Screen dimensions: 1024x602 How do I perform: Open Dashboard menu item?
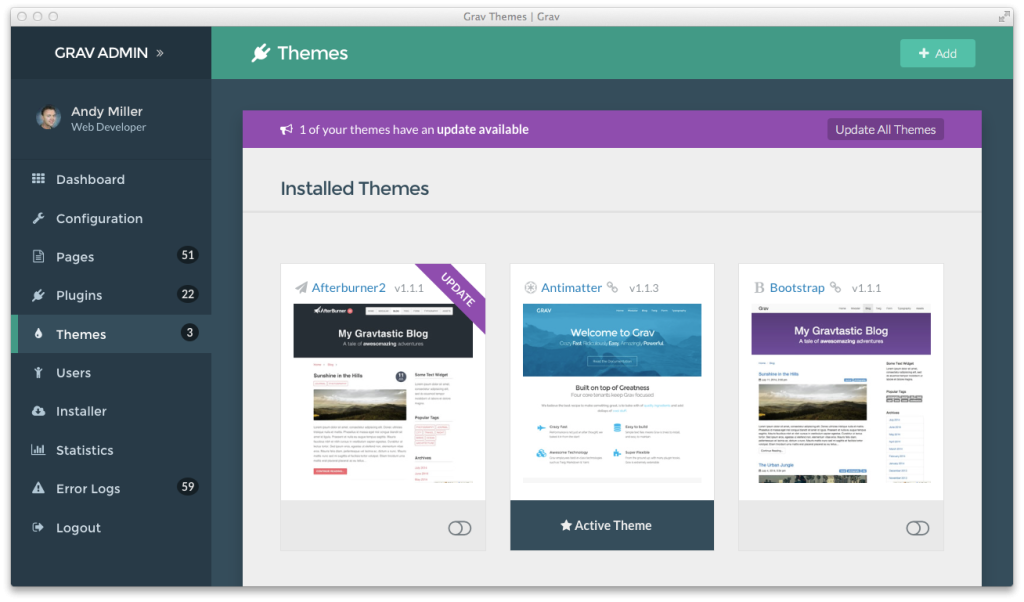pos(111,179)
